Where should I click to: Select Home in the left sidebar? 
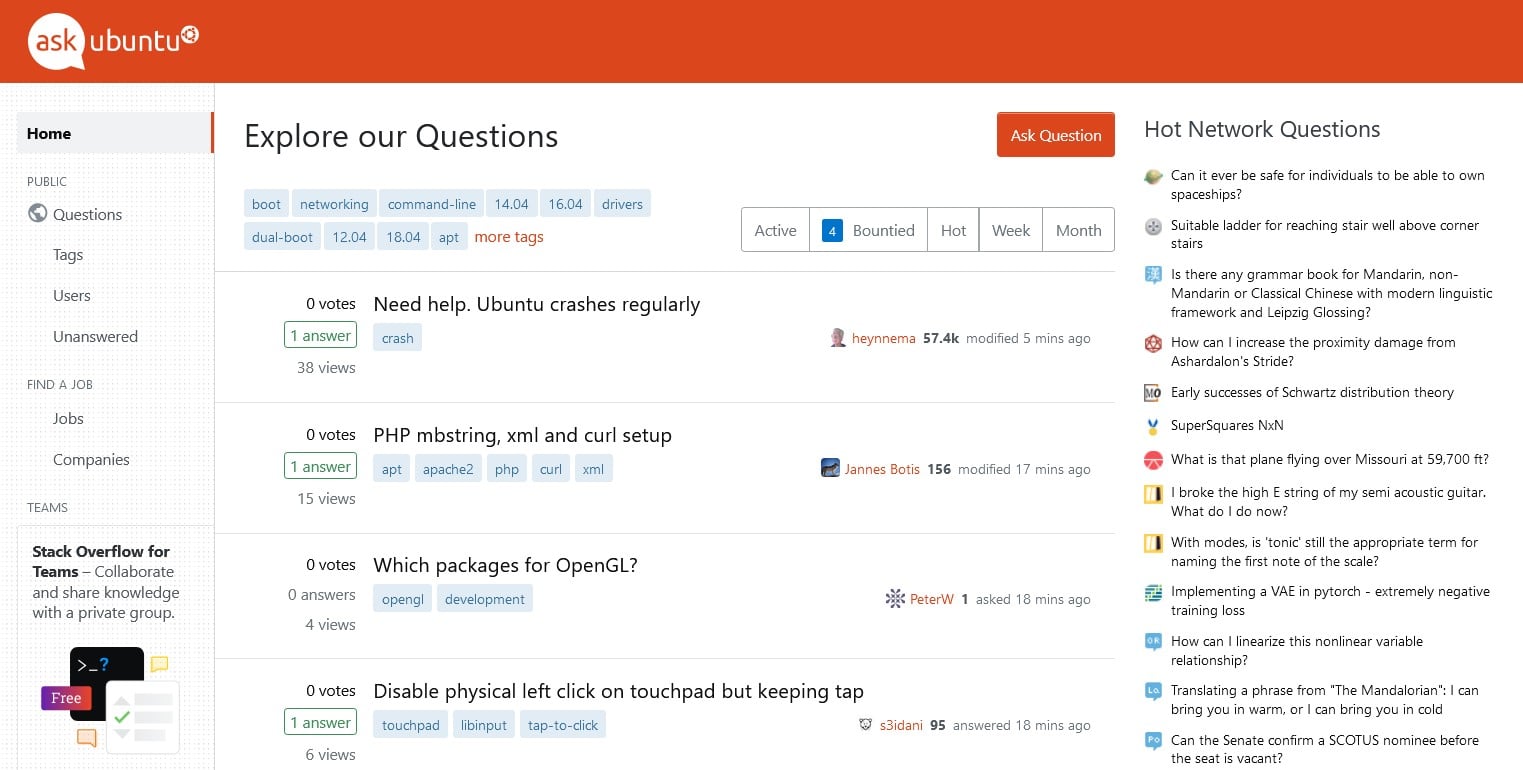tap(114, 133)
